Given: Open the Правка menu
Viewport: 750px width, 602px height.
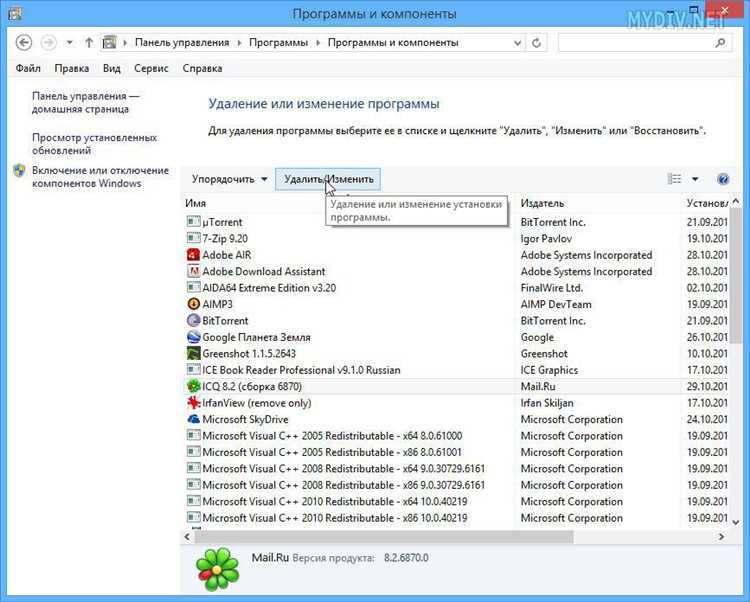Looking at the screenshot, I should pyautogui.click(x=72, y=68).
